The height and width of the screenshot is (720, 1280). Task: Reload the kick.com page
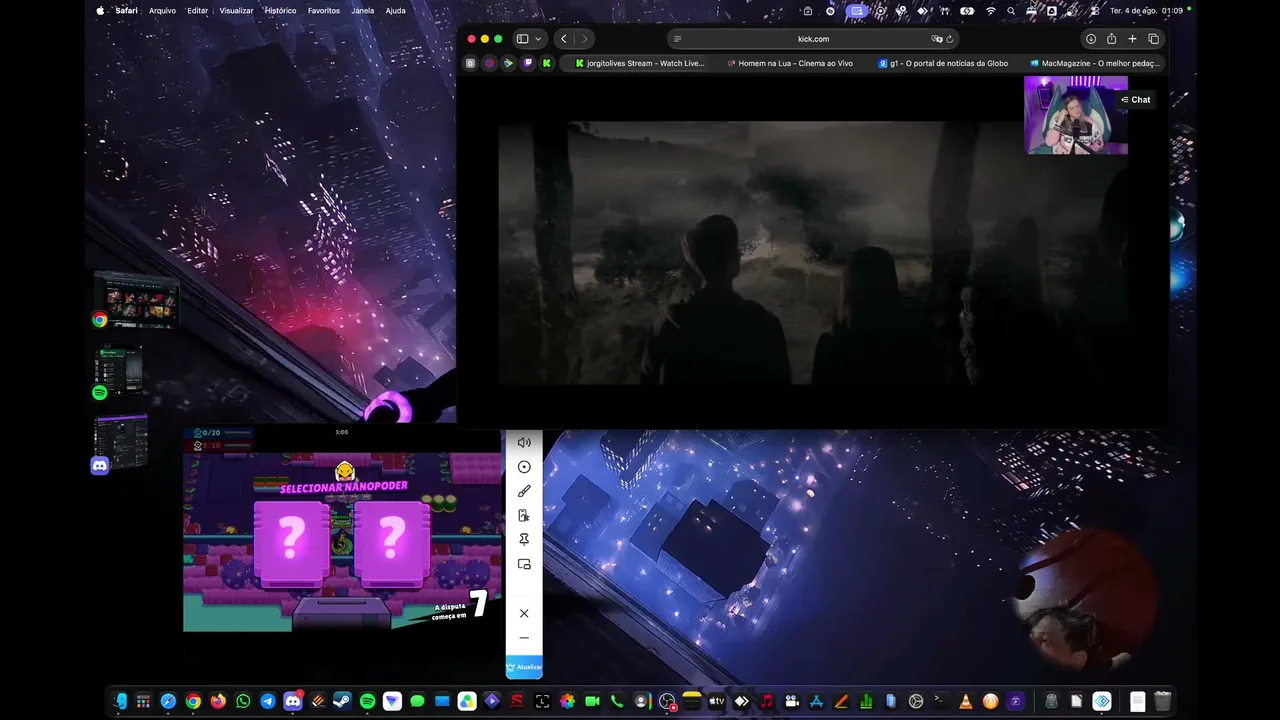949,39
